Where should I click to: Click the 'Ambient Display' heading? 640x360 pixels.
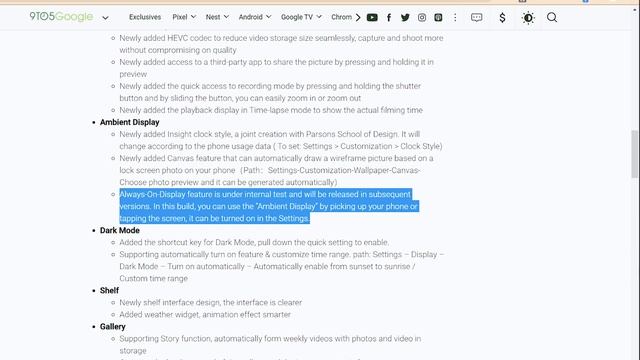click(129, 122)
